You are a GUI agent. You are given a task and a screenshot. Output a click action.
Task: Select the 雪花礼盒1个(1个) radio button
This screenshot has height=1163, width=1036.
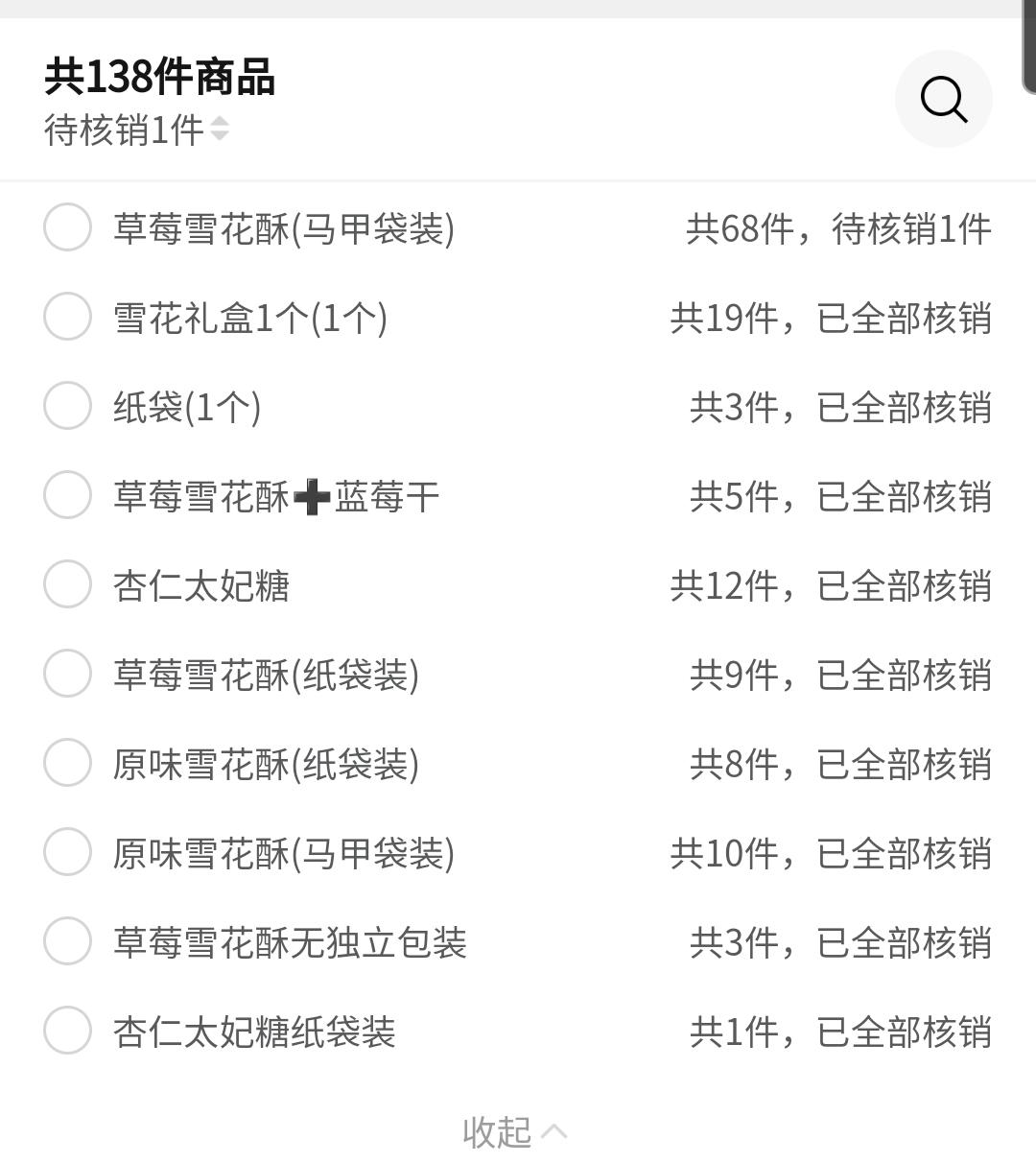click(x=67, y=318)
